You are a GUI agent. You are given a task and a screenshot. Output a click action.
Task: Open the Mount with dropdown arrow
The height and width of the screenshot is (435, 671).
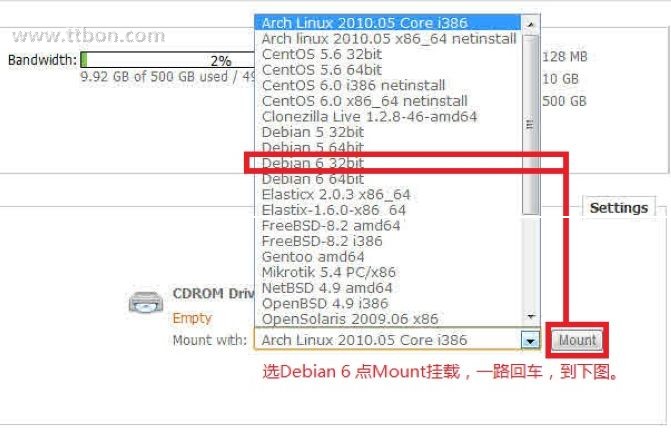(x=531, y=340)
